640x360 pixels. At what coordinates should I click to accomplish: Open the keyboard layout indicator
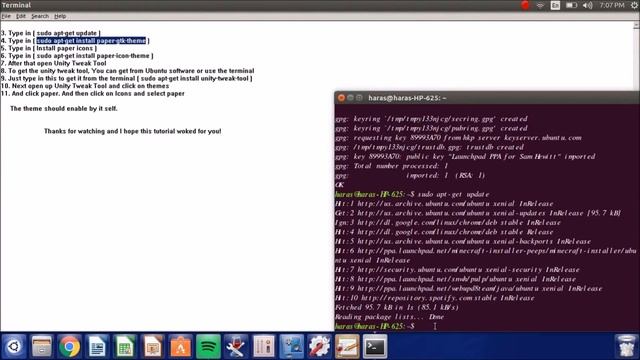pos(555,5)
